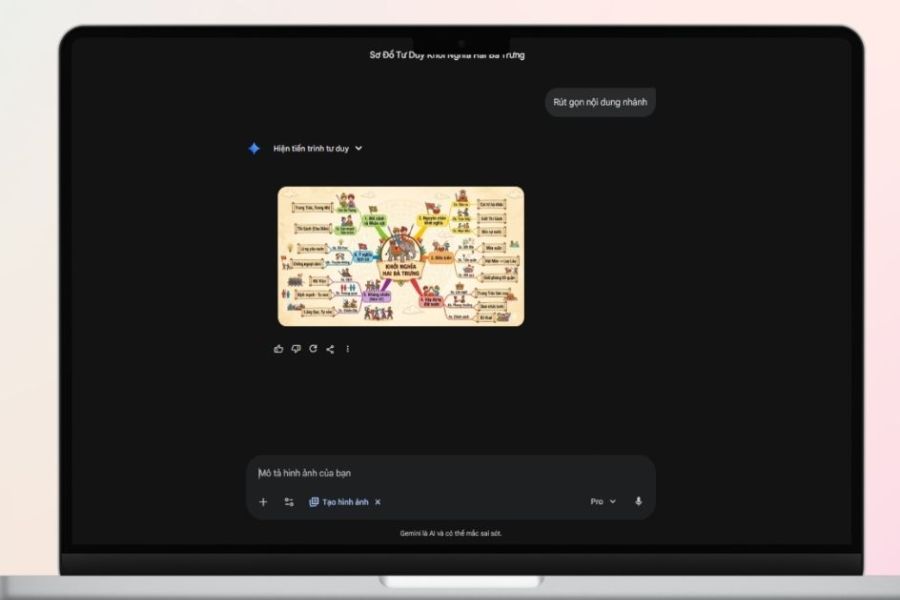This screenshot has height=600, width=900.
Task: Click the blue Gemini sparkle icon
Action: 254,148
